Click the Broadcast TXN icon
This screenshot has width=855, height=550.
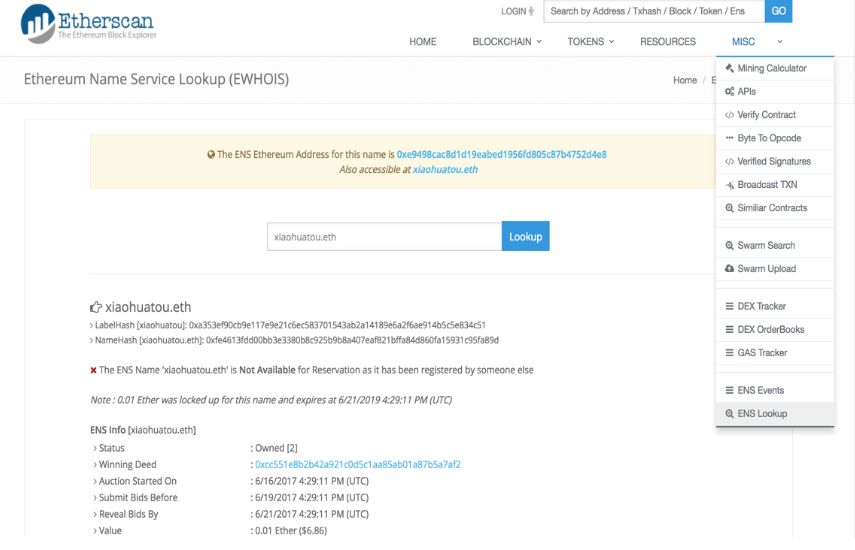tap(729, 185)
